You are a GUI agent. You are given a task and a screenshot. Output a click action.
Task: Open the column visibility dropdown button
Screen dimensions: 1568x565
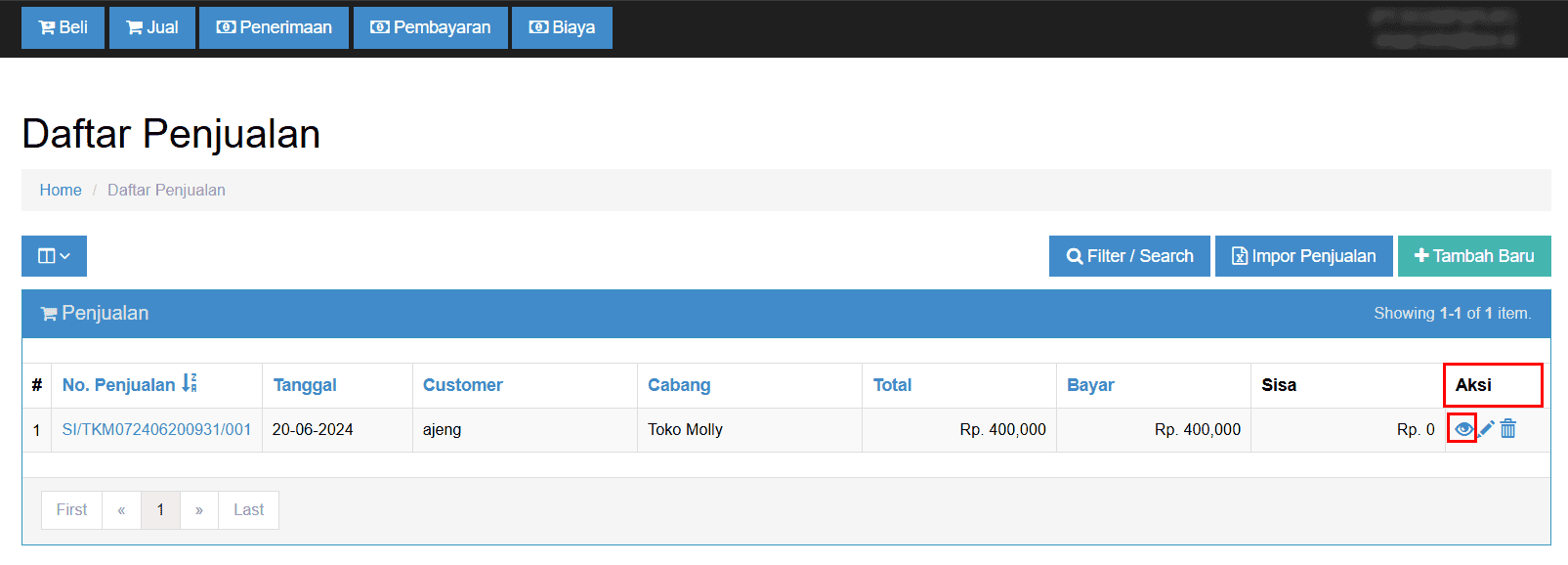pyautogui.click(x=54, y=256)
